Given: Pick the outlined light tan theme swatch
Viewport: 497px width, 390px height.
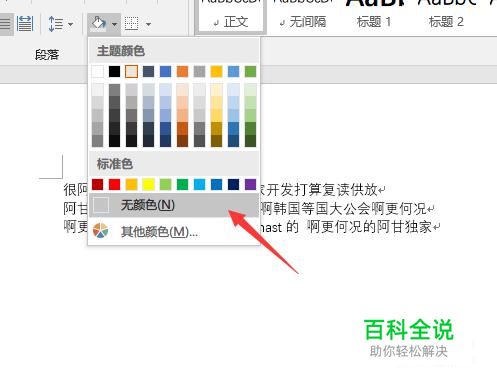Looking at the screenshot, I should click(x=131, y=71).
